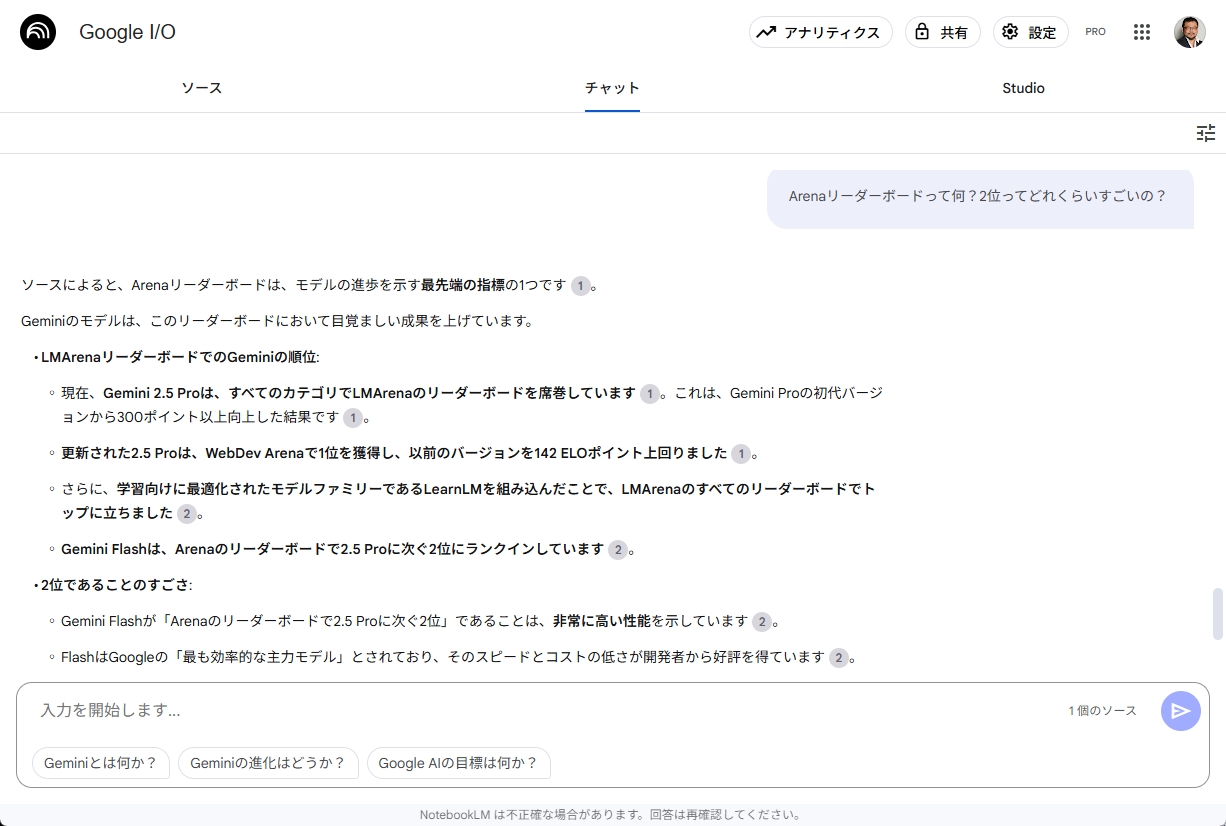Screen dimensions: 1226x826
Task: Open the Google apps grid icon
Action: click(x=1142, y=32)
